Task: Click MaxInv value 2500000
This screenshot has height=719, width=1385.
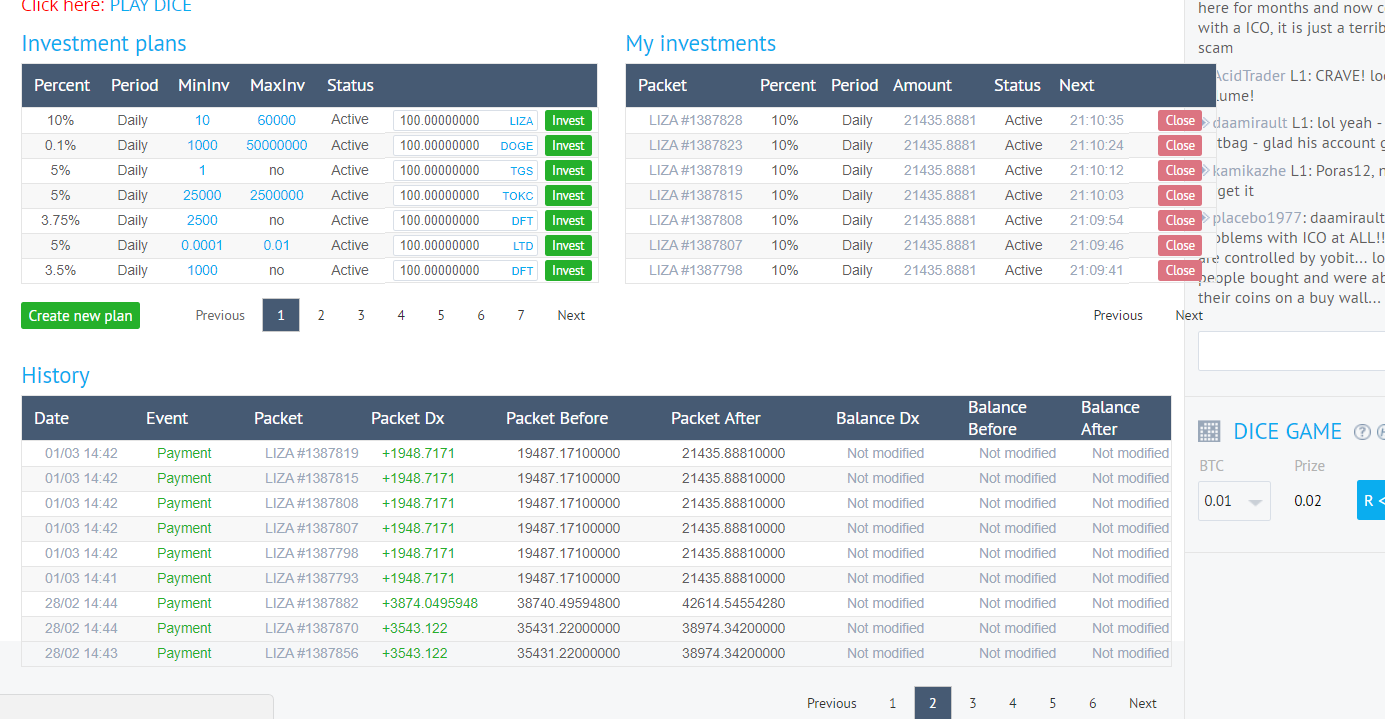Action: point(277,195)
